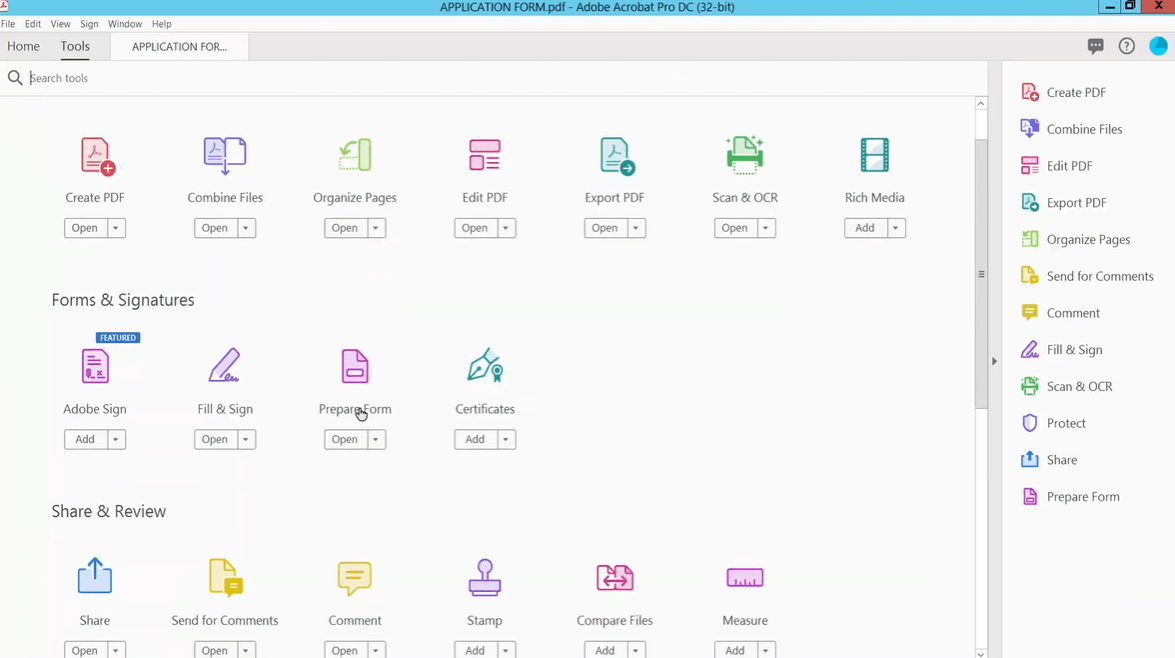Select the Combine Files tool icon
Viewport: 1175px width, 658px height.
pyautogui.click(x=225, y=156)
